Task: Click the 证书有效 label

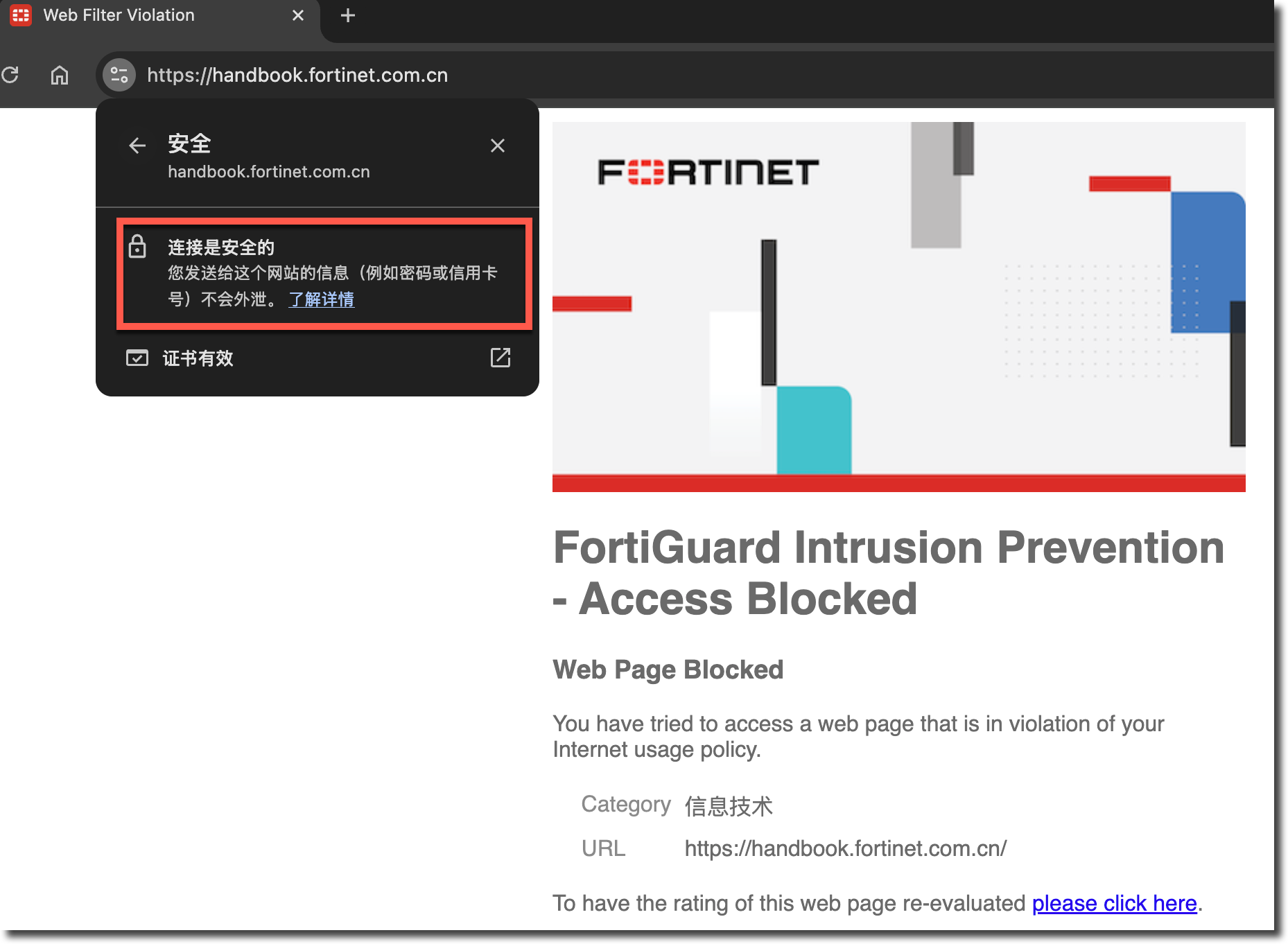Action: [x=198, y=358]
